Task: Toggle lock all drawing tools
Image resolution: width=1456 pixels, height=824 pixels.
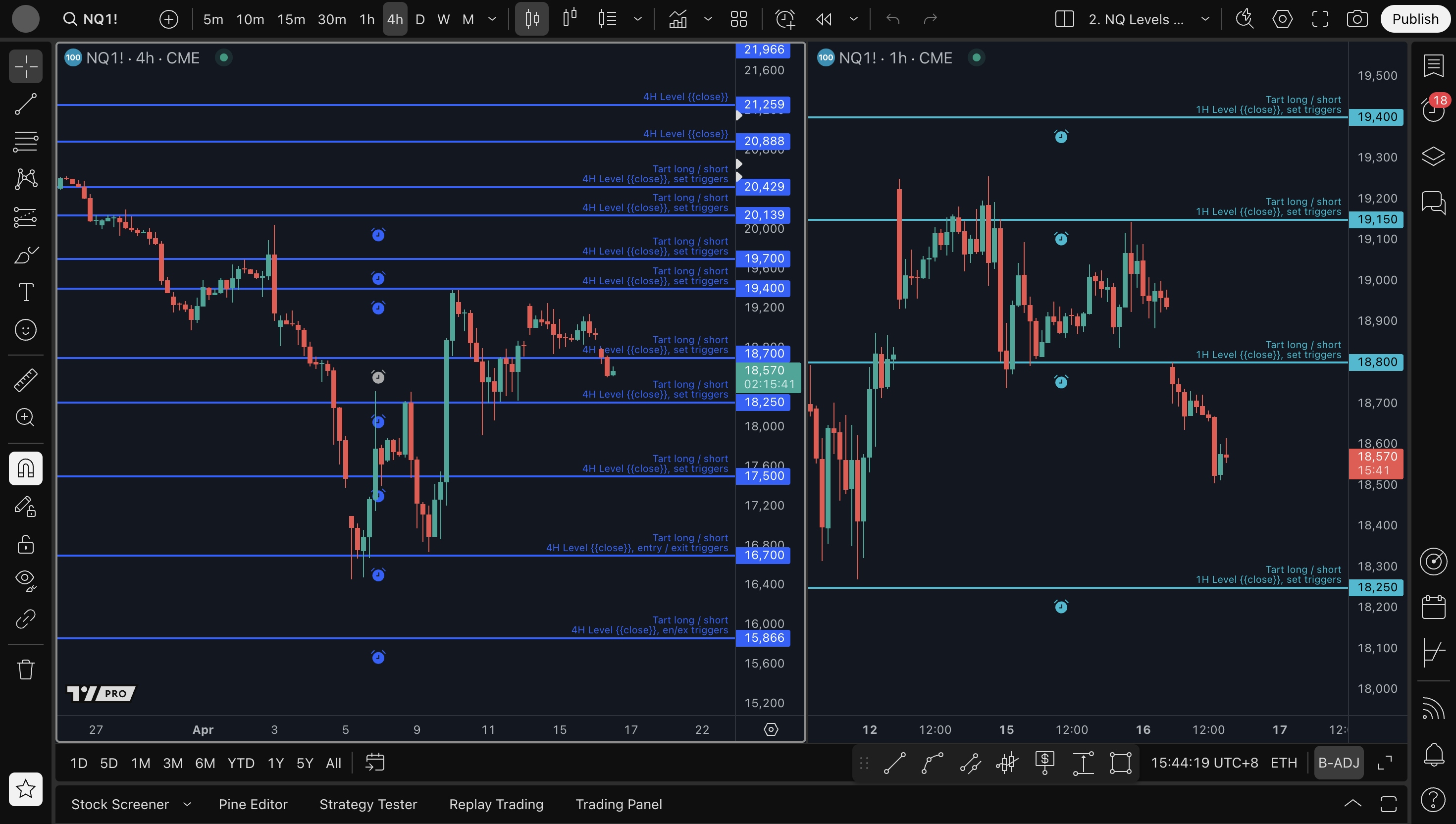Action: (25, 544)
